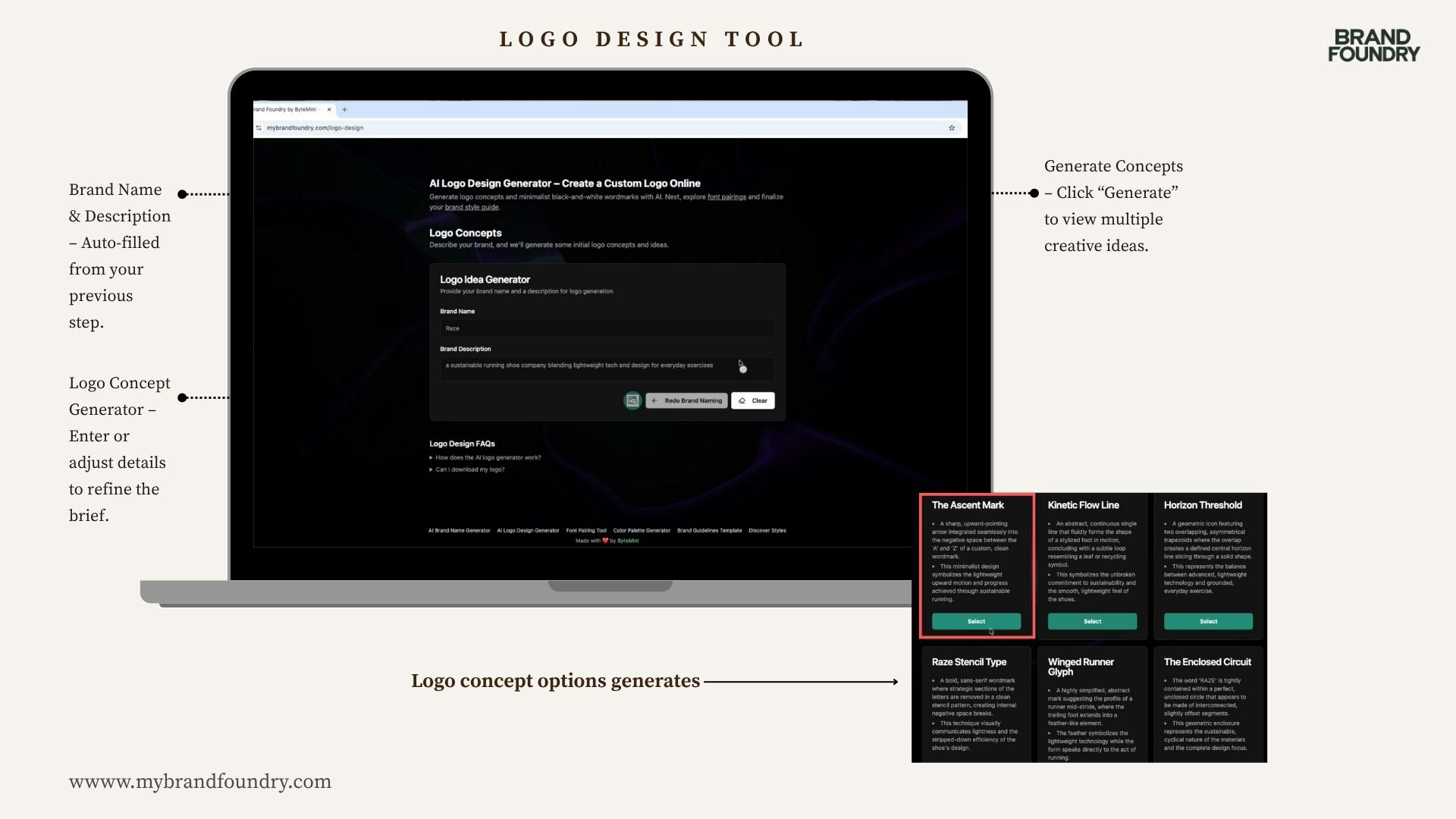This screenshot has width=1456, height=819.
Task: Go to Color Palette Generator footer link
Action: tap(642, 531)
